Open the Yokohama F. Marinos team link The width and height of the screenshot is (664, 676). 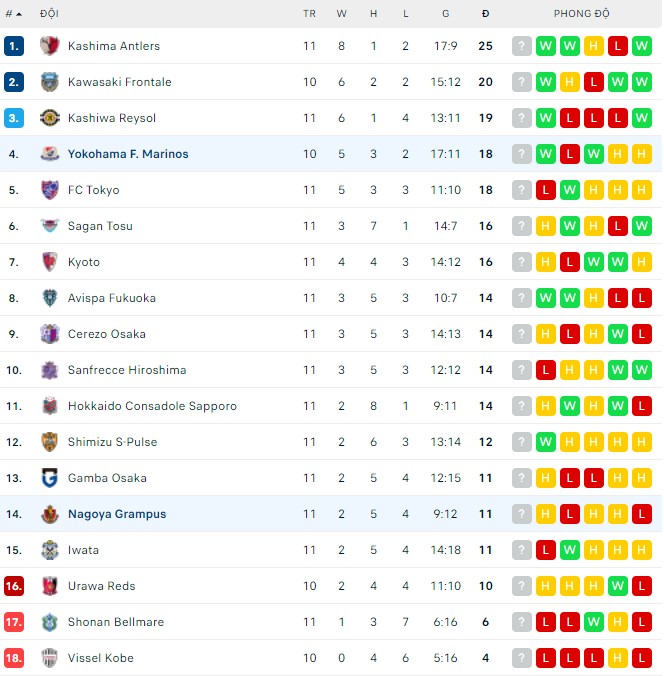[128, 154]
